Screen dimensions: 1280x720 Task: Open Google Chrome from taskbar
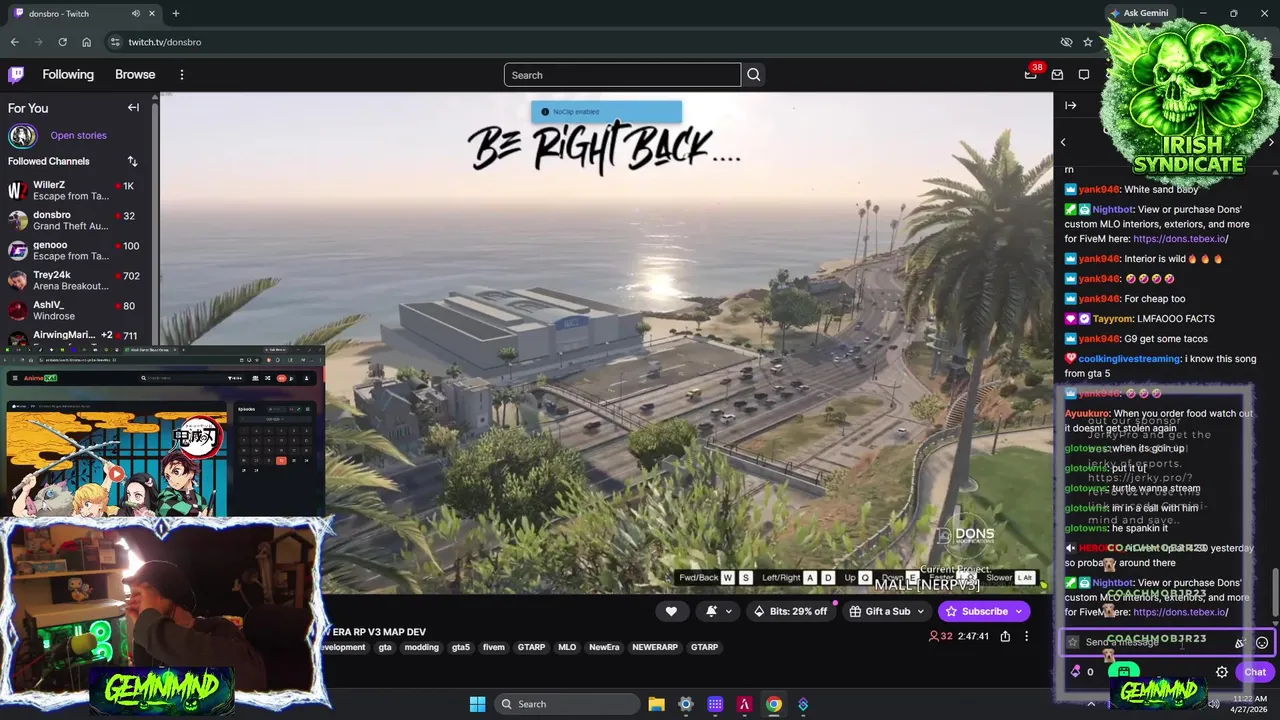[774, 704]
